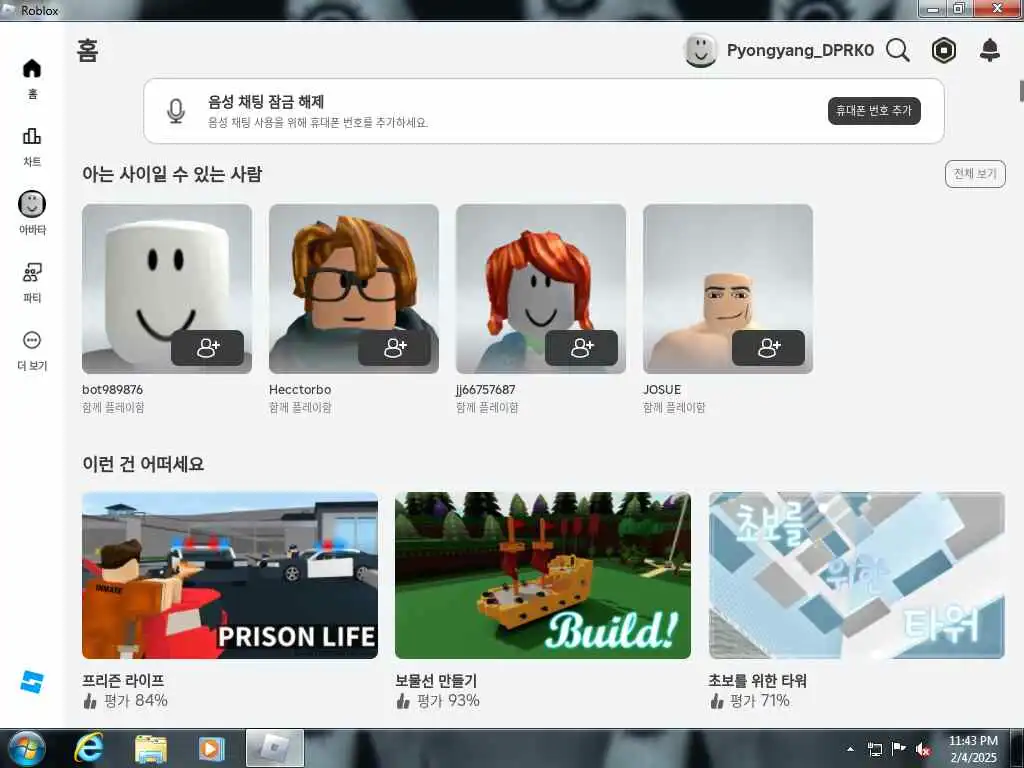Launch Internet Explorer from taskbar
The height and width of the screenshot is (768, 1024).
tap(88, 748)
